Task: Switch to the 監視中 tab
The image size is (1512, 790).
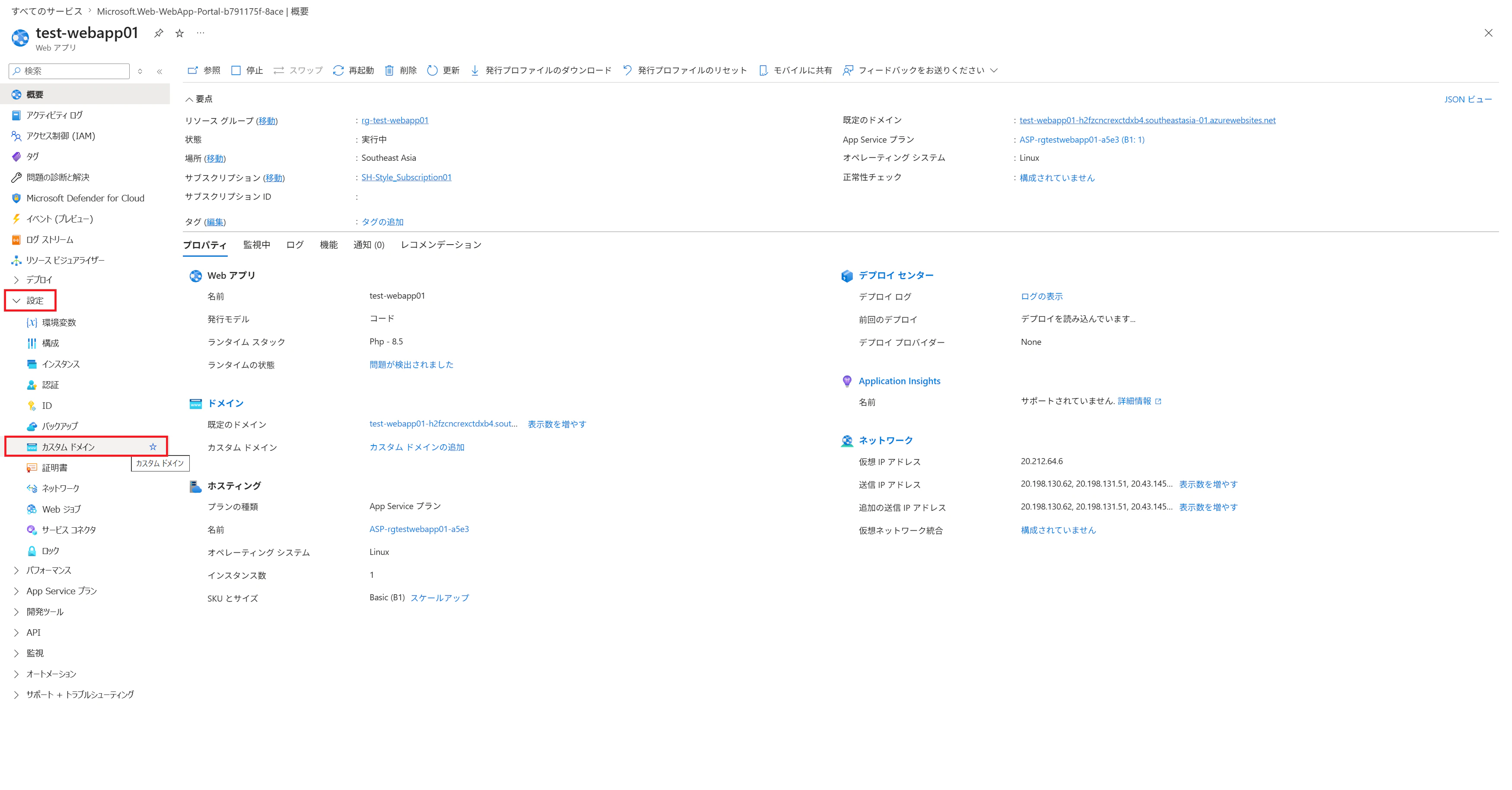Action: [256, 245]
